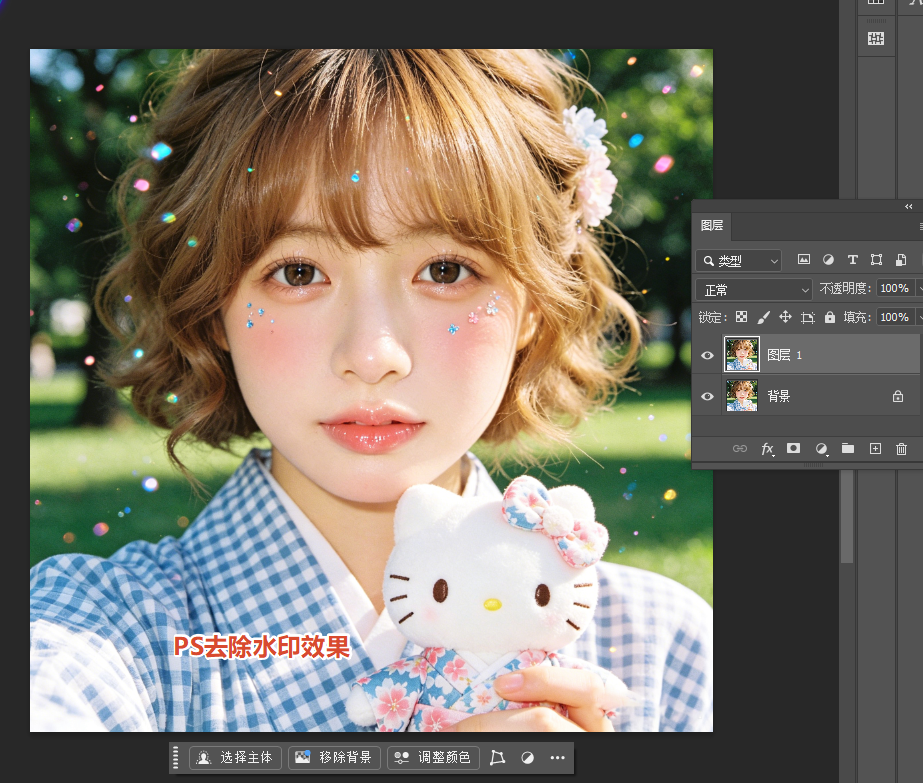The height and width of the screenshot is (783, 923).
Task: Create a new layer with the plus icon
Action: pos(875,449)
